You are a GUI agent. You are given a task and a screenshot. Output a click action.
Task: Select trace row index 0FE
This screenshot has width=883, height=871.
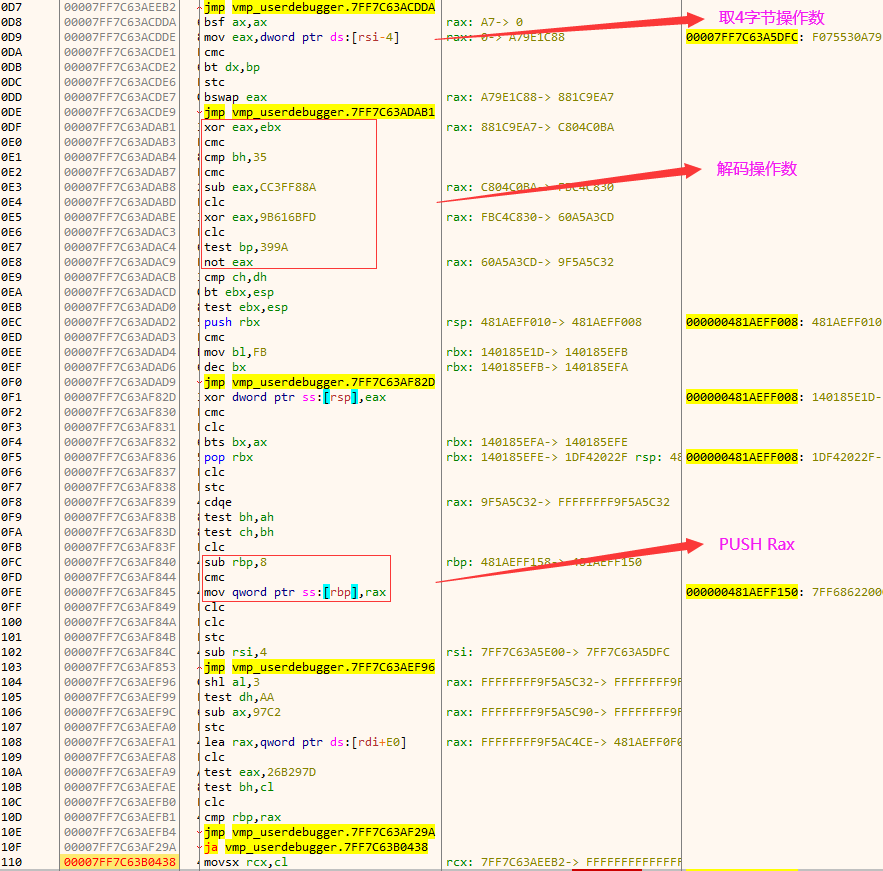(x=11, y=592)
